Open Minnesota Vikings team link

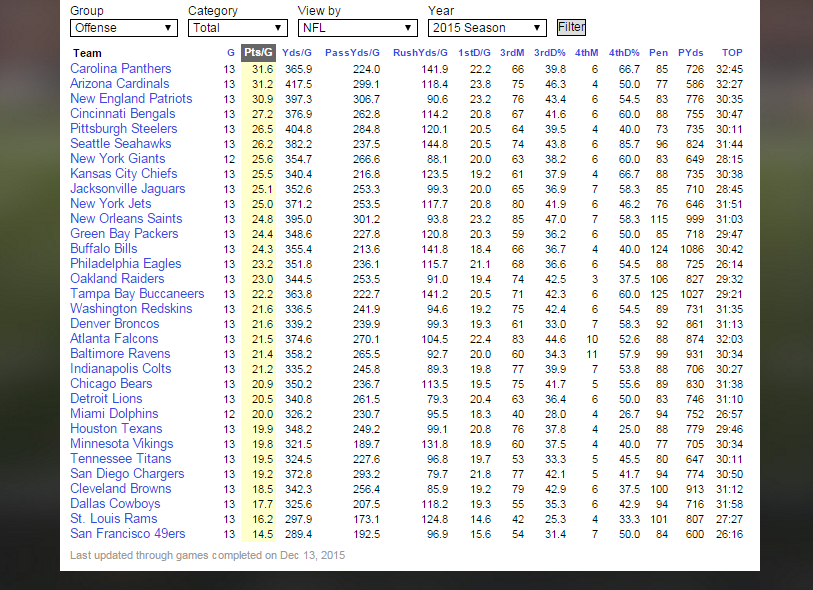pyautogui.click(x=122, y=444)
